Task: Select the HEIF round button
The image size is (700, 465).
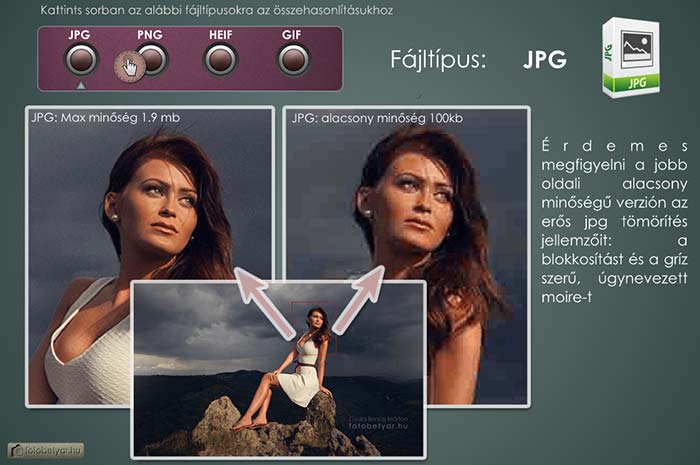Action: 220,60
